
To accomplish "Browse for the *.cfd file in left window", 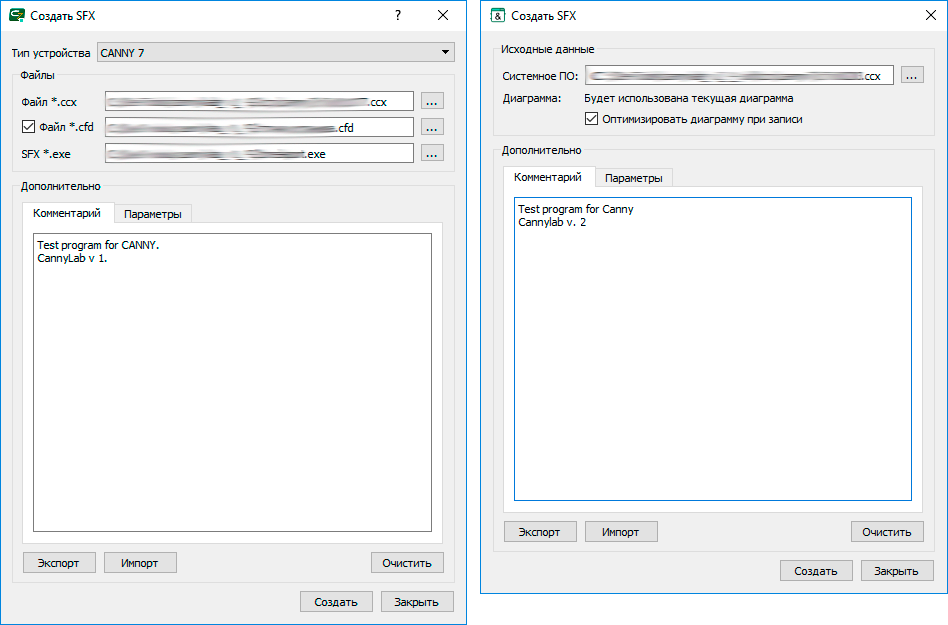I will 432,127.
